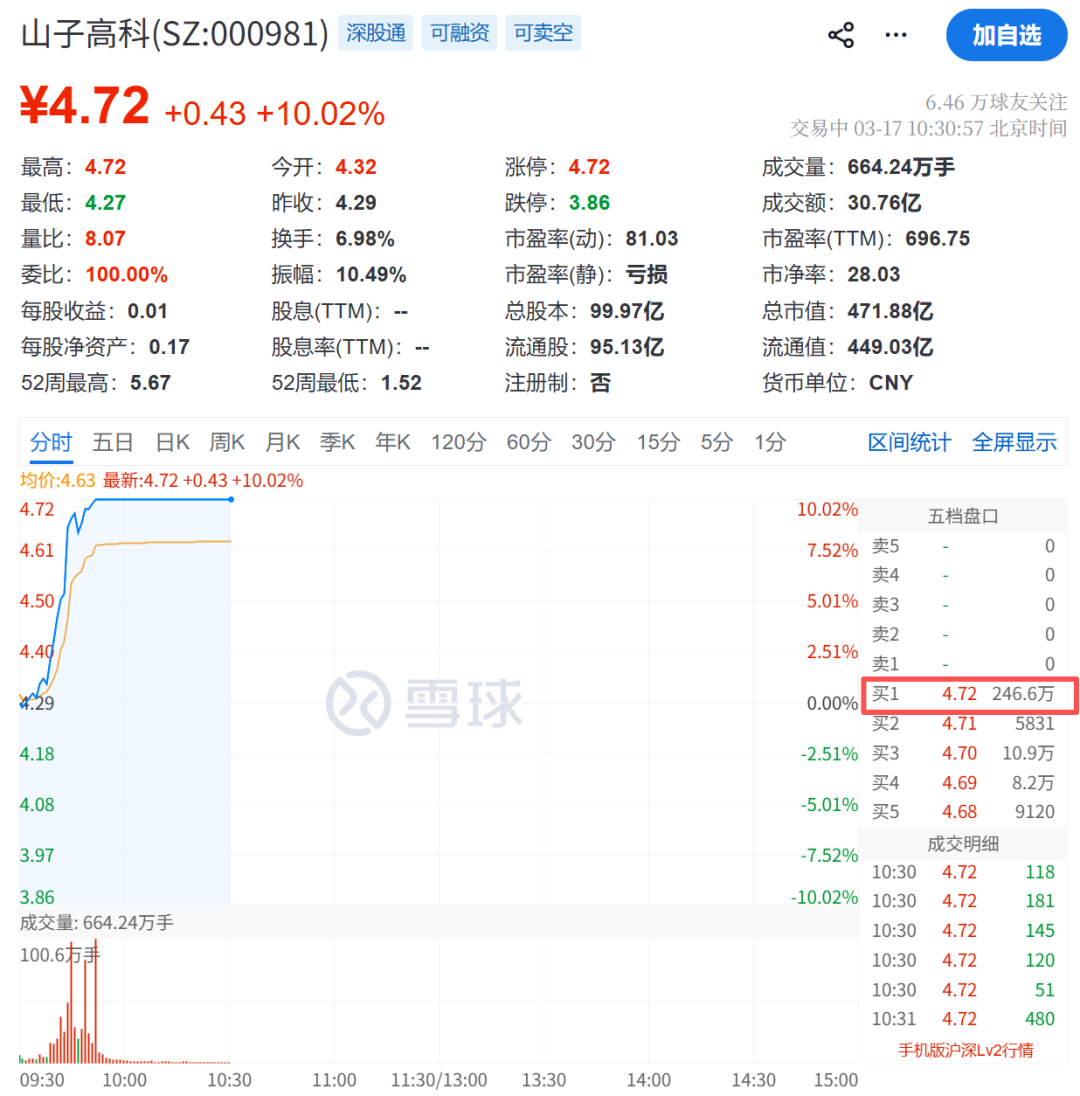Click the active 分时 chart tab
Screen dimensions: 1080x1096
click(50, 442)
